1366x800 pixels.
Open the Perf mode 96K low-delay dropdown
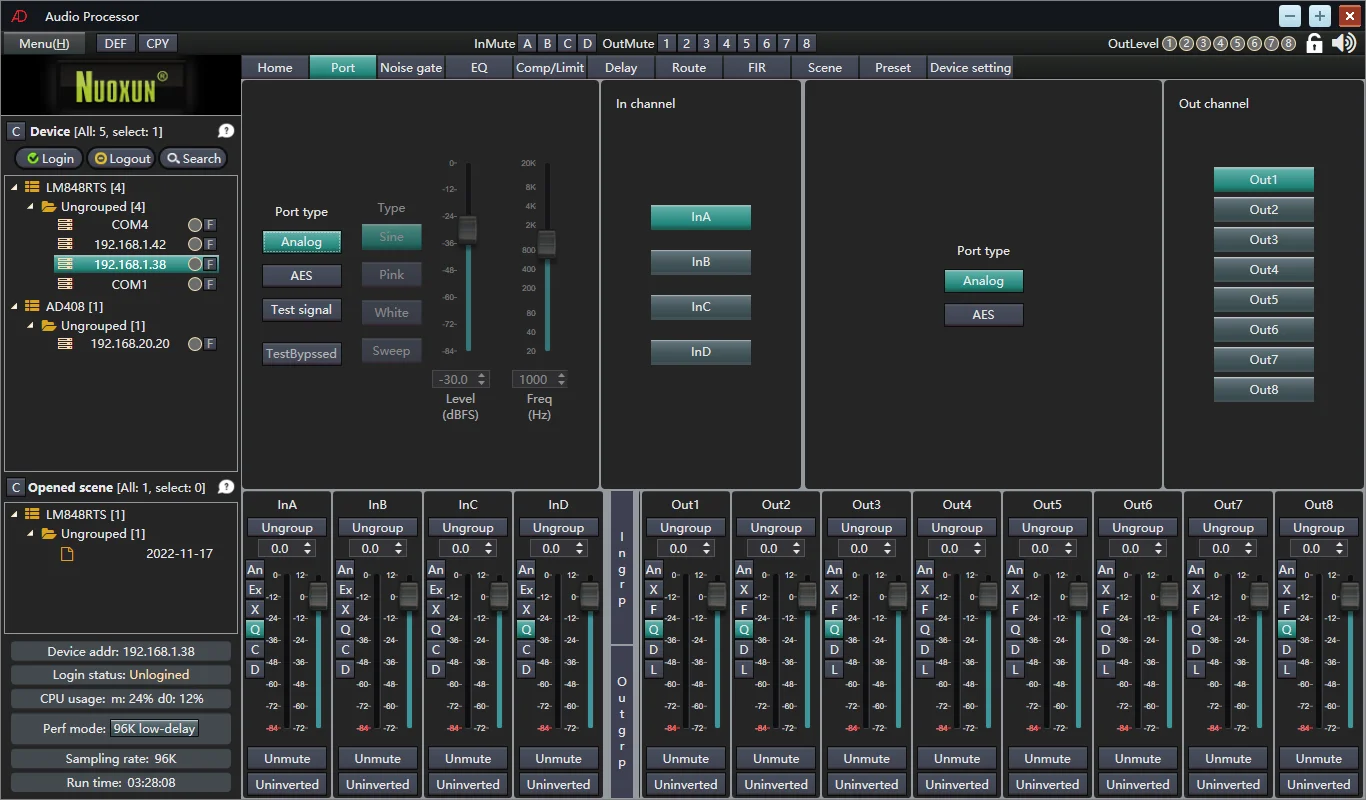[x=154, y=728]
